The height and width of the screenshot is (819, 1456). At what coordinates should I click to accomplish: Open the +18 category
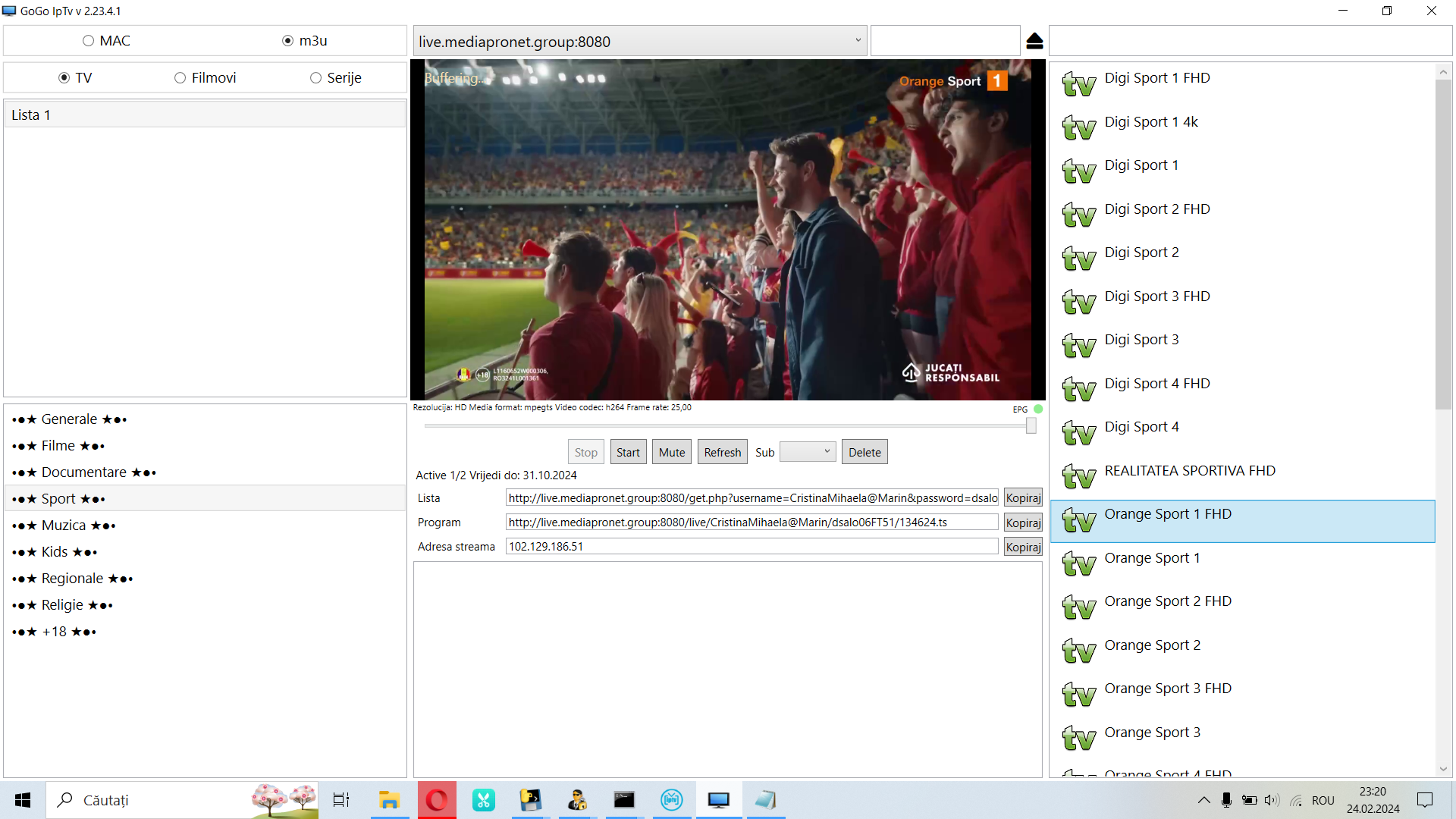pyautogui.click(x=205, y=632)
